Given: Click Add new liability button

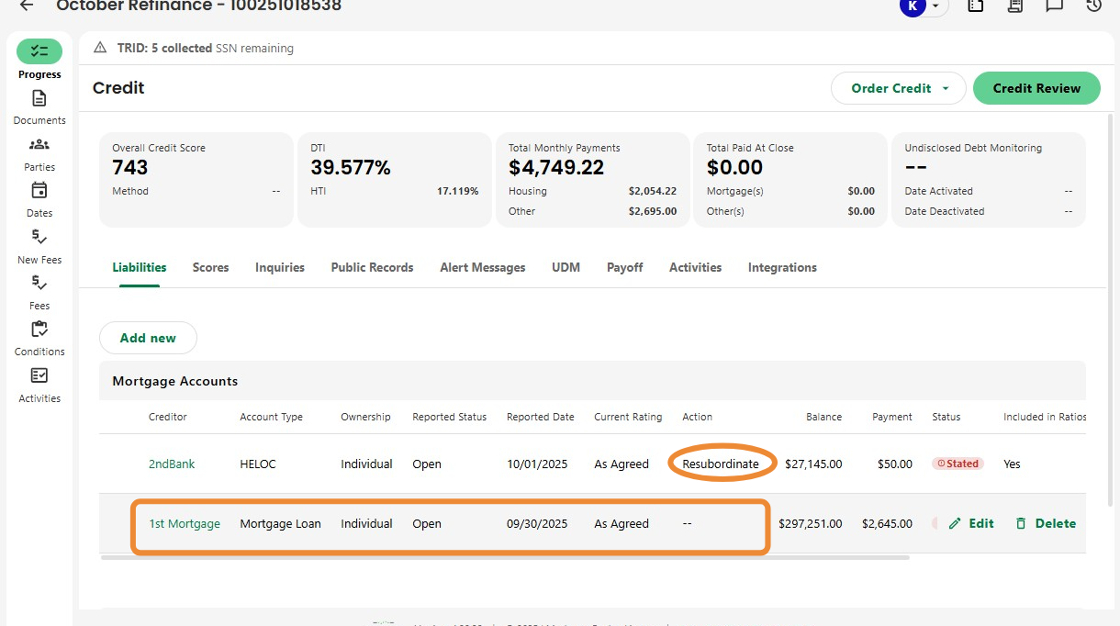Looking at the screenshot, I should point(148,338).
